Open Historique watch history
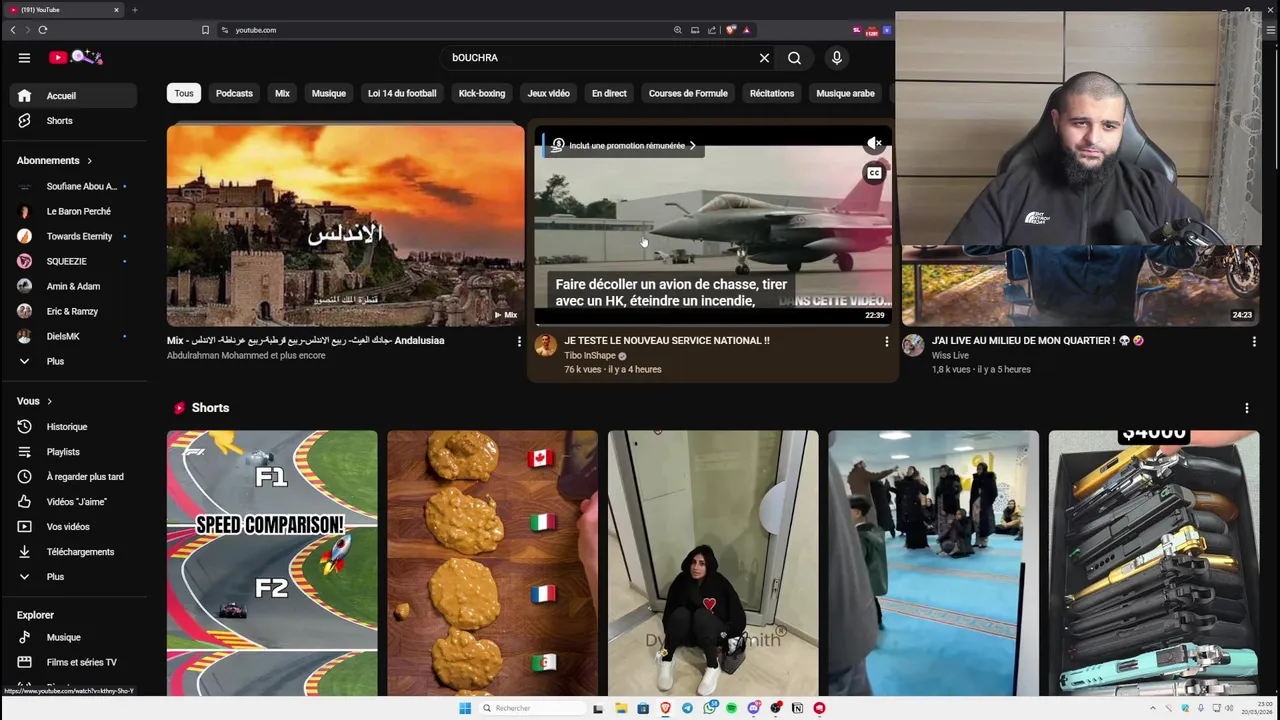Screen dimensions: 1280x720 pyautogui.click(x=73, y=427)
